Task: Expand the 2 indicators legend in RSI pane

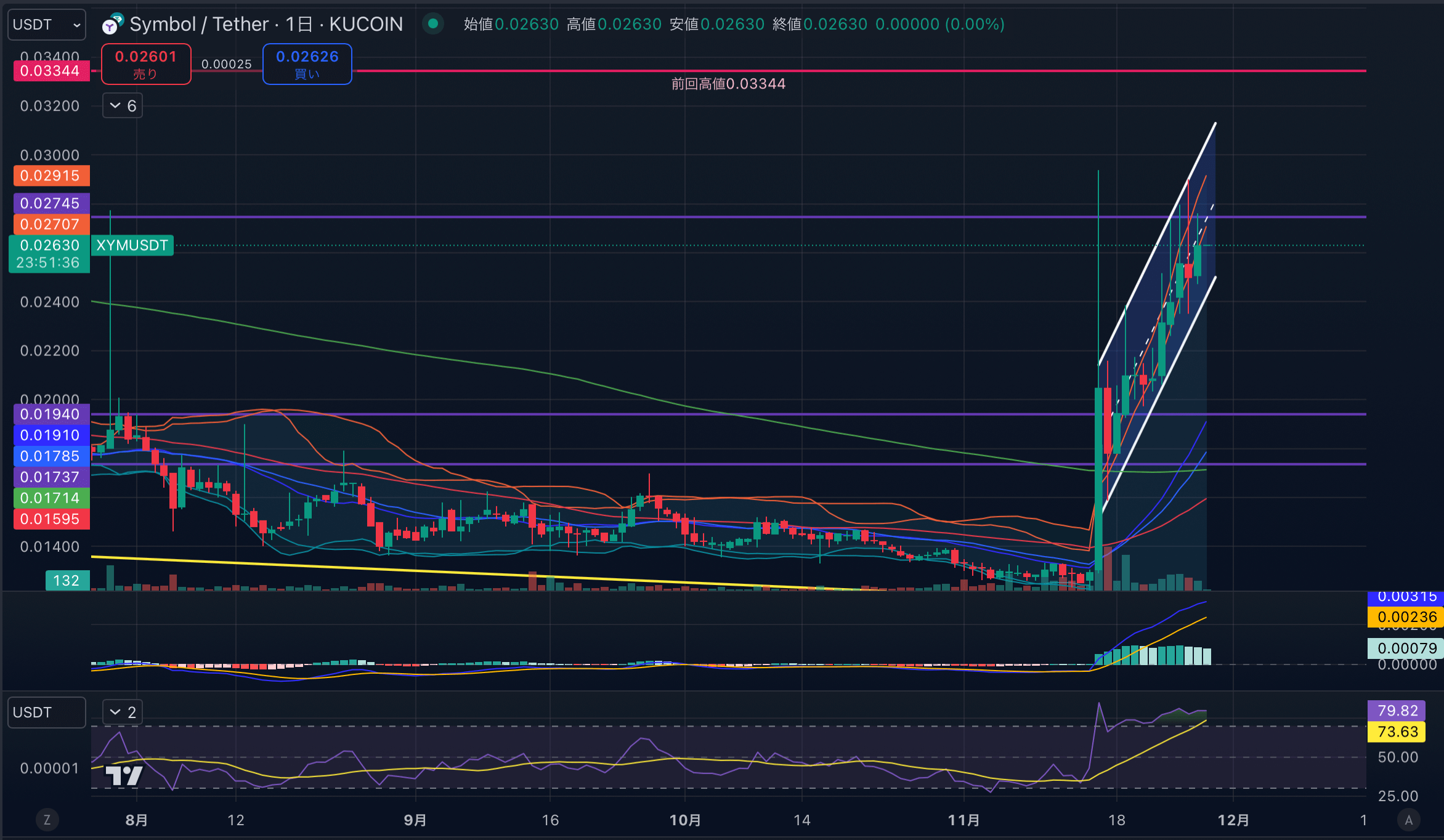Action: pos(123,713)
